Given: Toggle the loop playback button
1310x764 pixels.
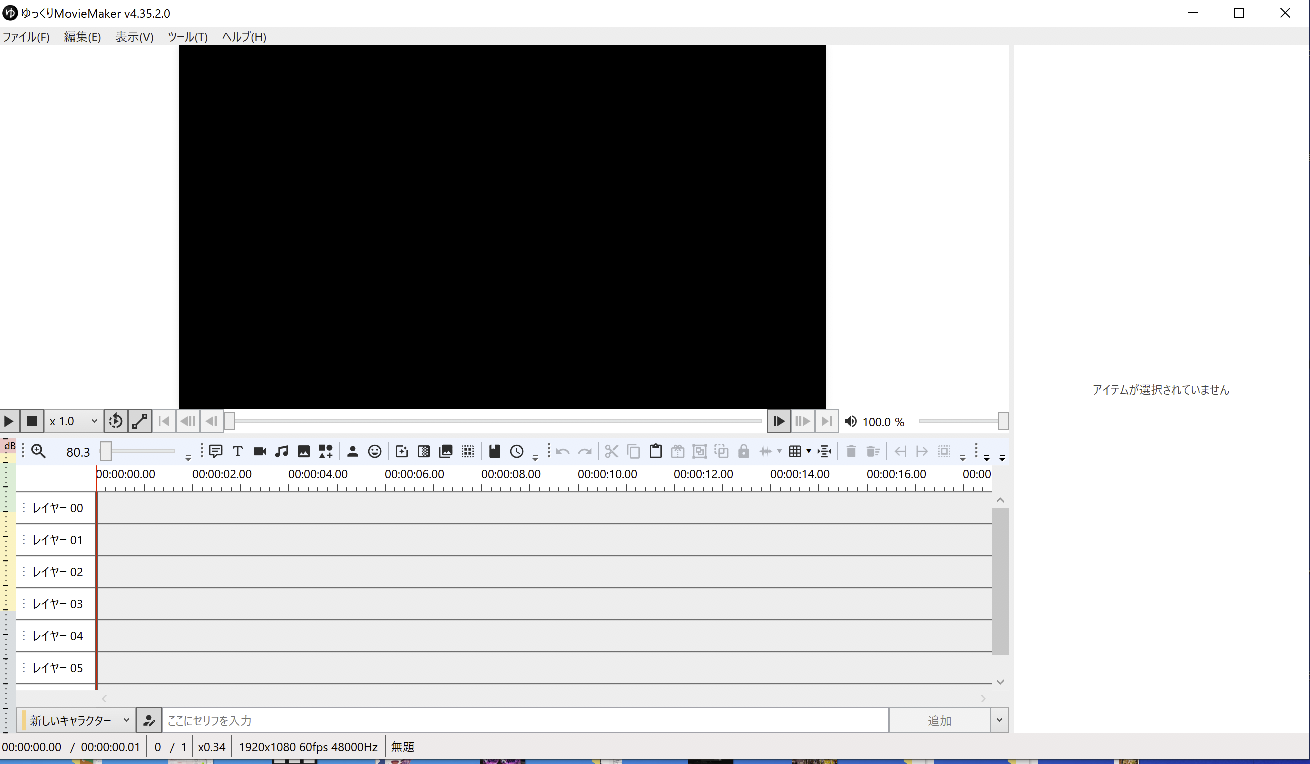Looking at the screenshot, I should pos(115,421).
